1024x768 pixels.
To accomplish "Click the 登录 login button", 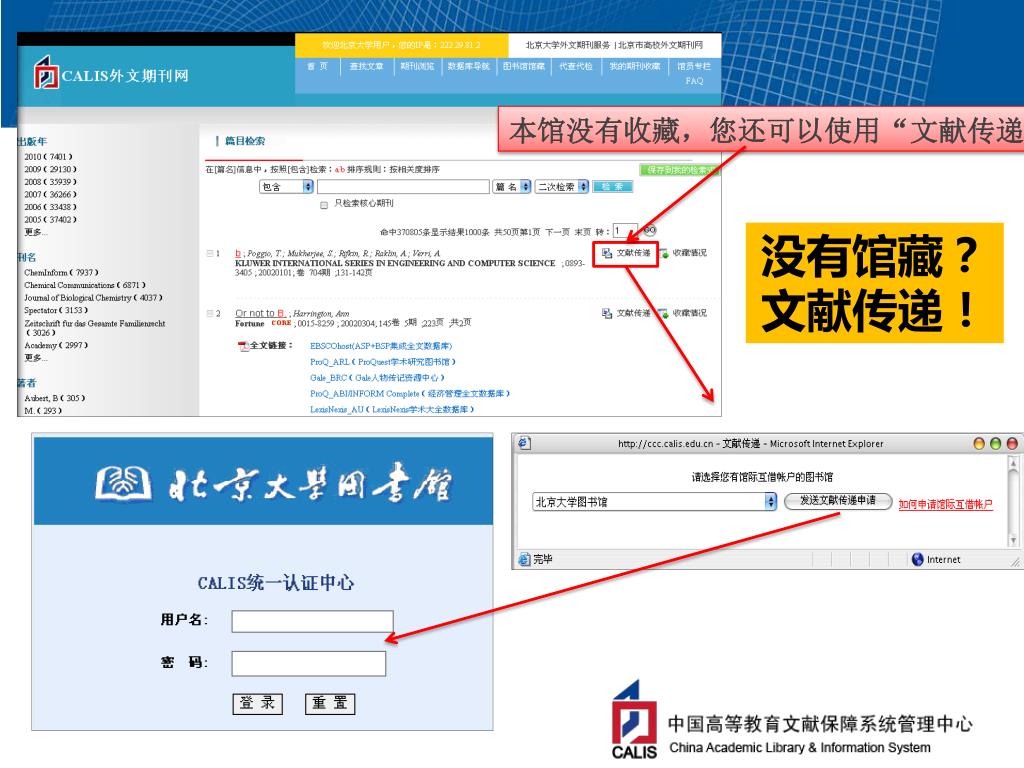I will tap(257, 703).
